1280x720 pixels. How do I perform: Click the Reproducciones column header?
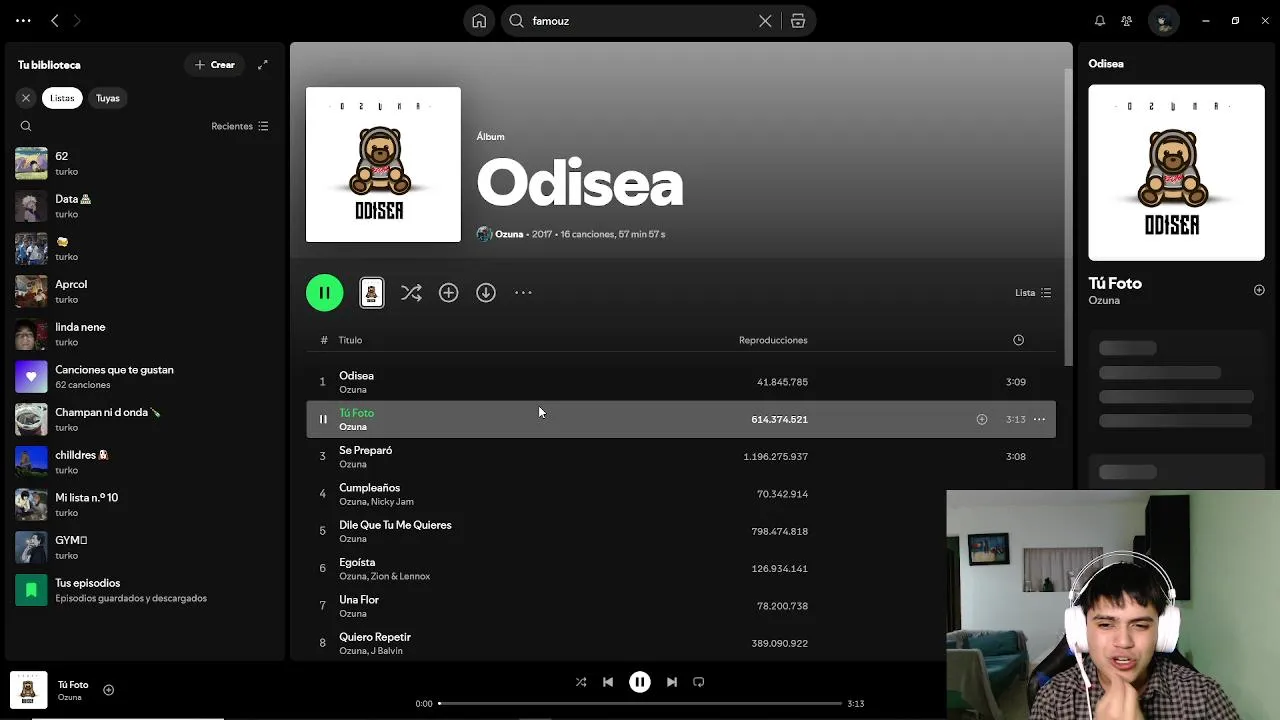point(773,340)
